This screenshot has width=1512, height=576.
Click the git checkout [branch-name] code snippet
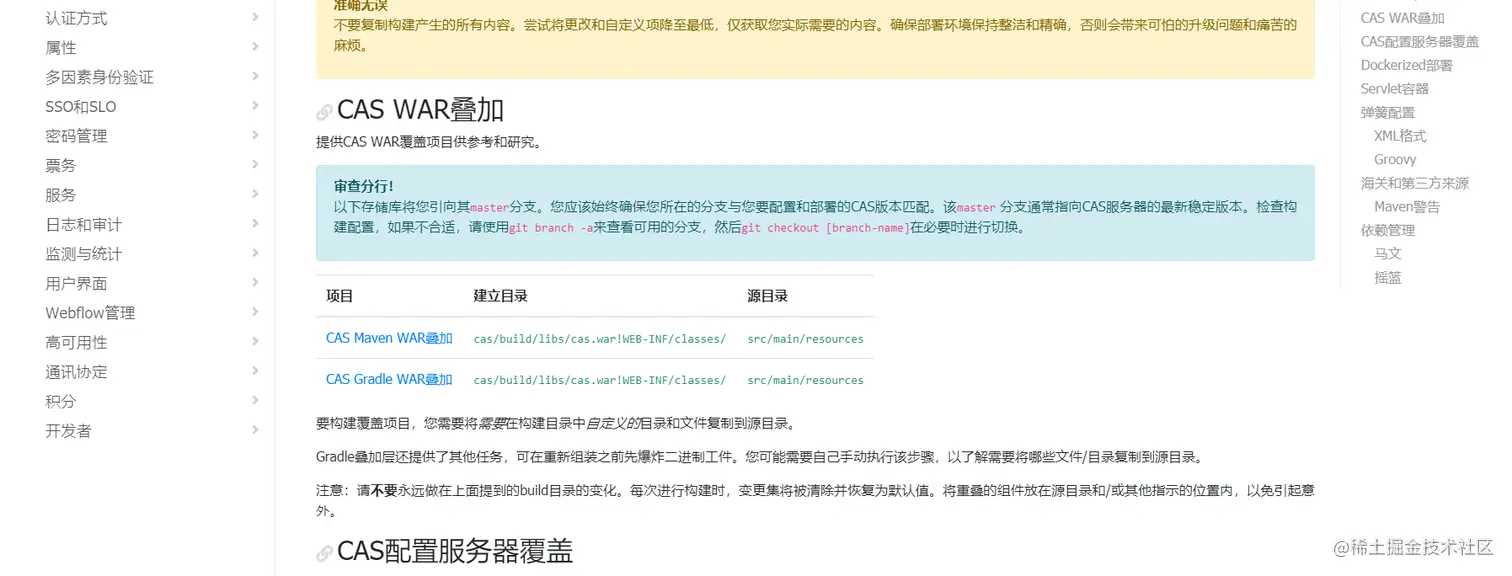825,228
